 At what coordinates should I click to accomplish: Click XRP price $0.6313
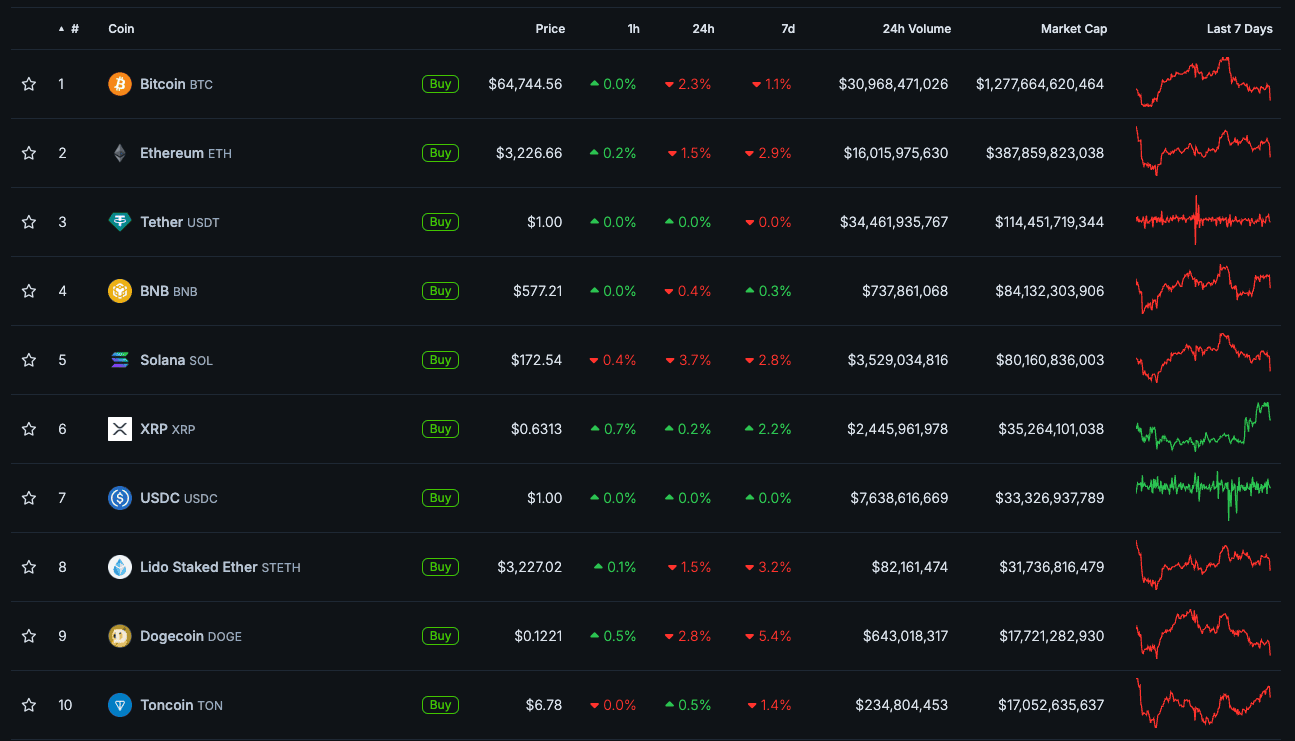(537, 429)
